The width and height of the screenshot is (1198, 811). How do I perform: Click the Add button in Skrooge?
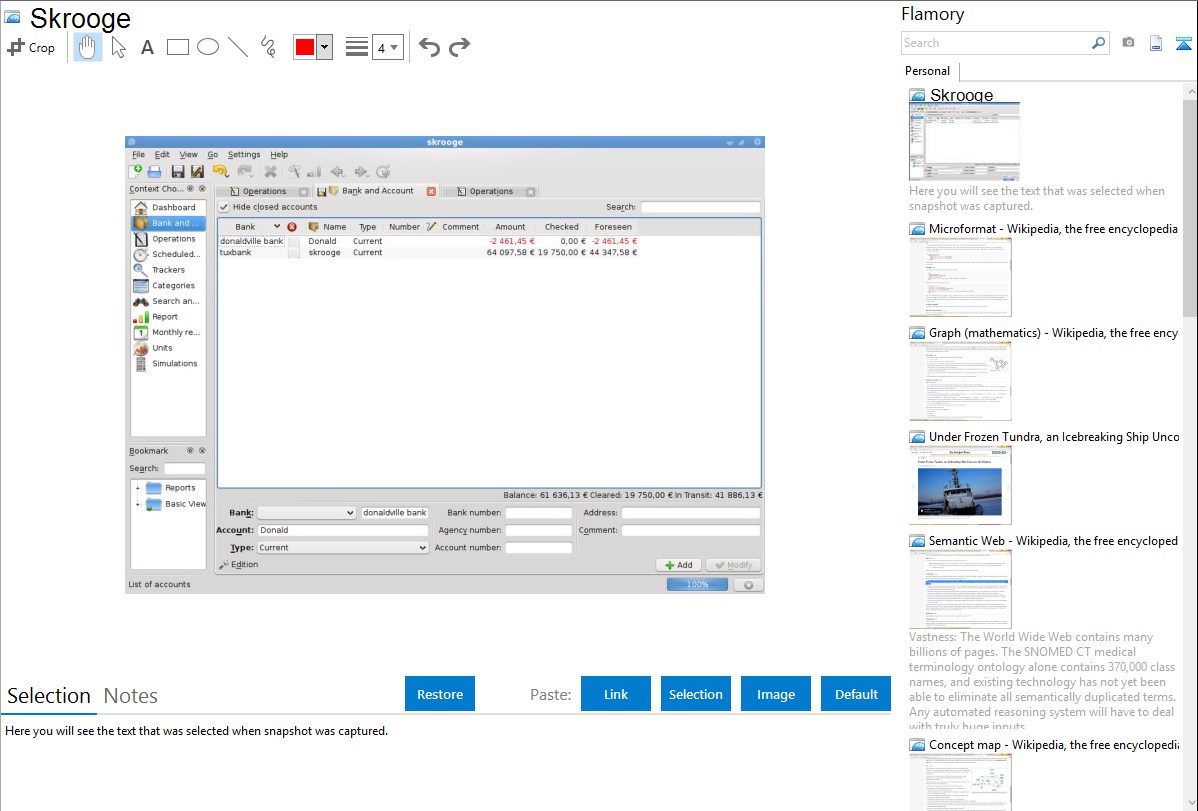[x=678, y=565]
